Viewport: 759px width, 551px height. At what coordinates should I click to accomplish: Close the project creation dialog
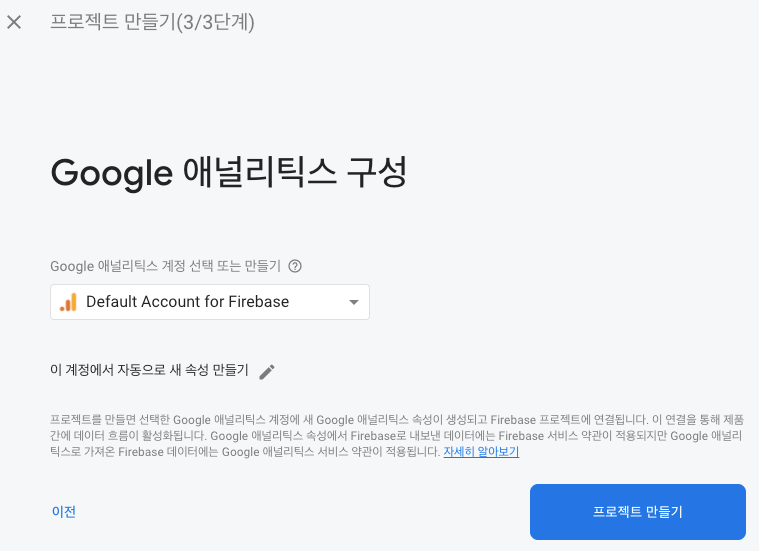pos(14,22)
